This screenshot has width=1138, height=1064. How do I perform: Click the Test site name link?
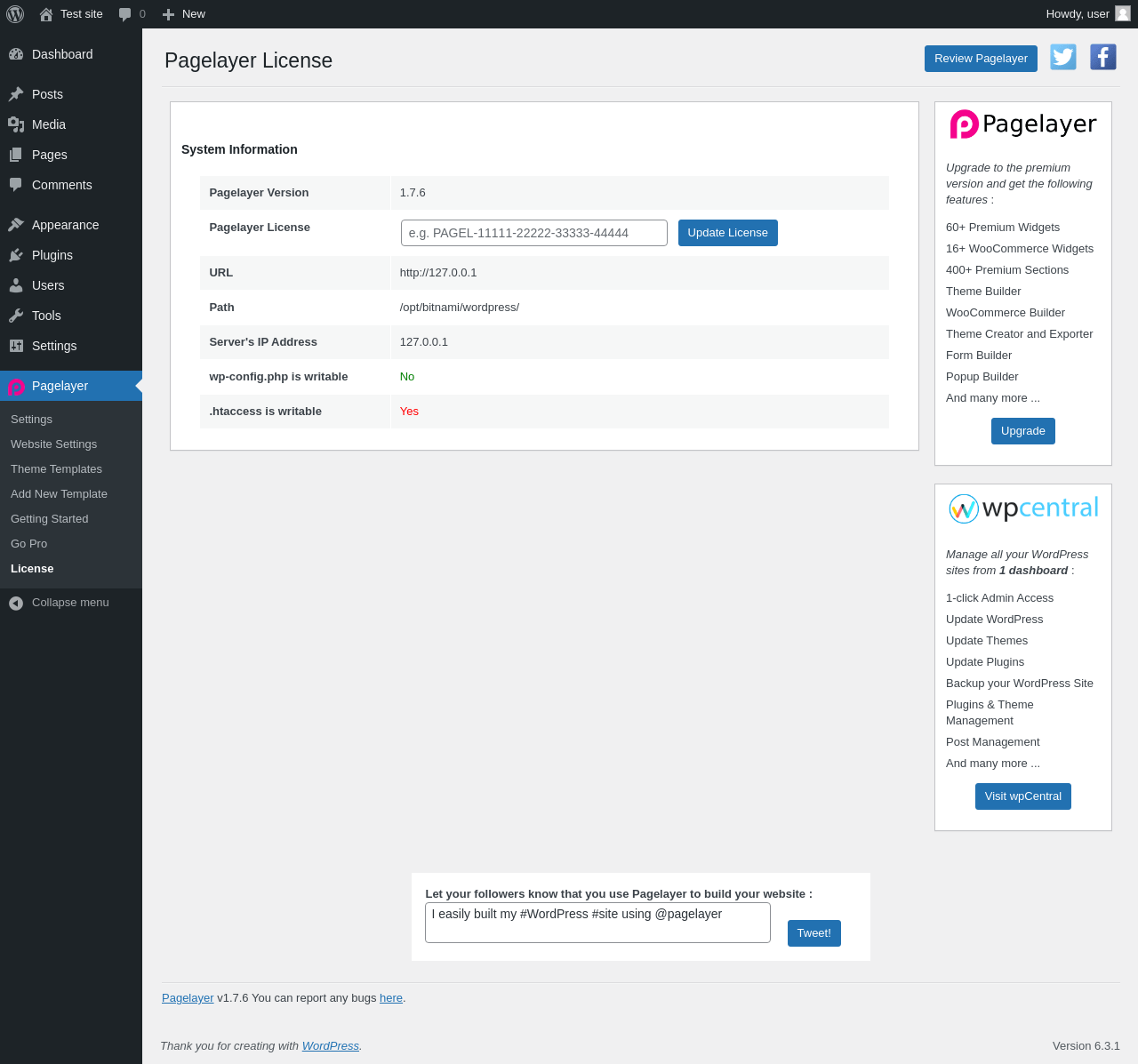pyautogui.click(x=82, y=14)
